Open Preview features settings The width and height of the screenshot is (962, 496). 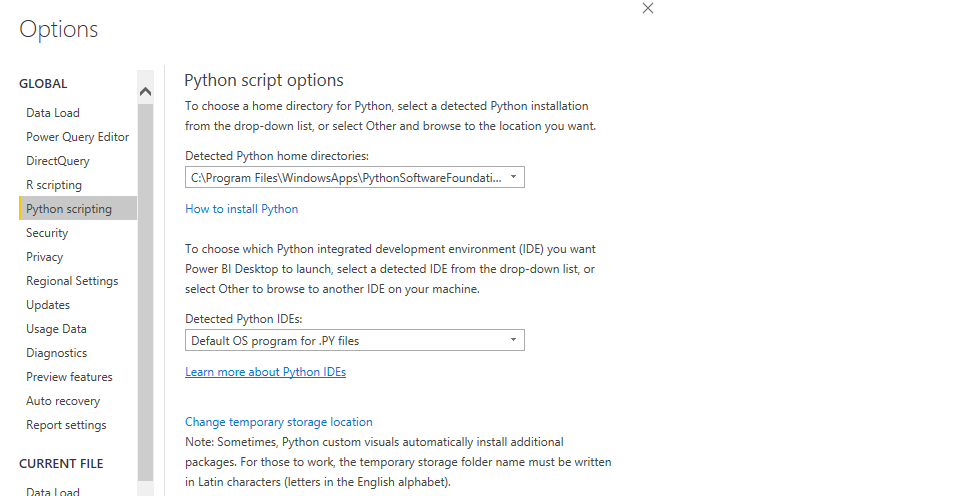pyautogui.click(x=69, y=377)
